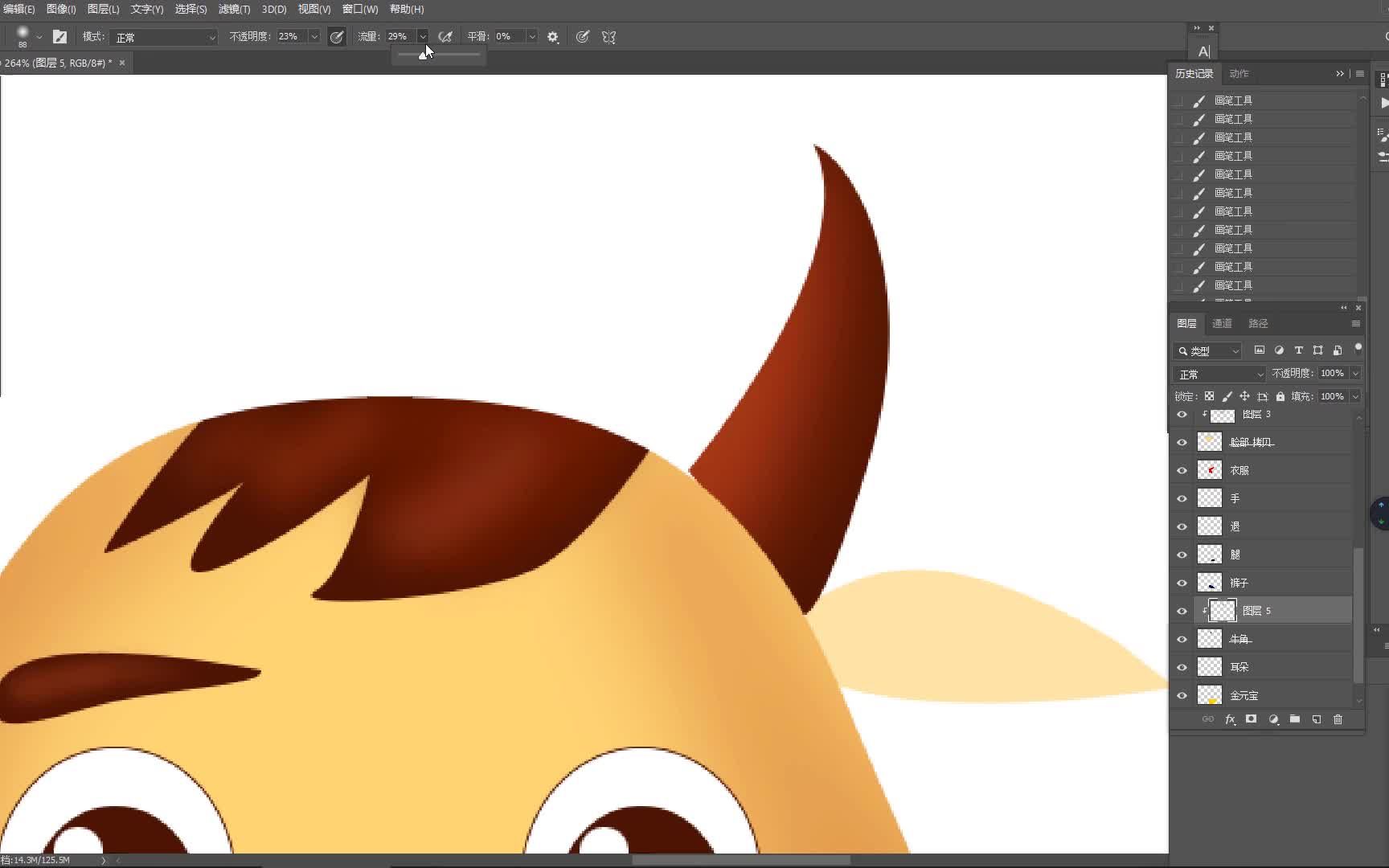The width and height of the screenshot is (1389, 868).
Task: Switch to the 通道 tab
Action: click(1222, 323)
